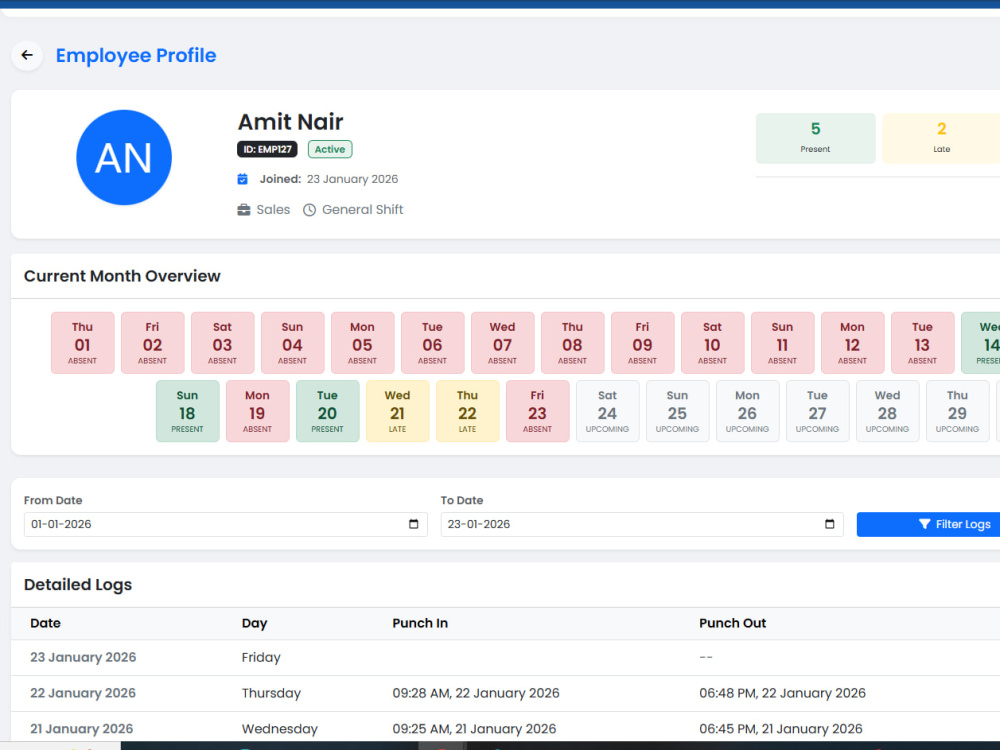
Task: Click punch in 09:25 AM, 21 January
Action: (x=474, y=729)
